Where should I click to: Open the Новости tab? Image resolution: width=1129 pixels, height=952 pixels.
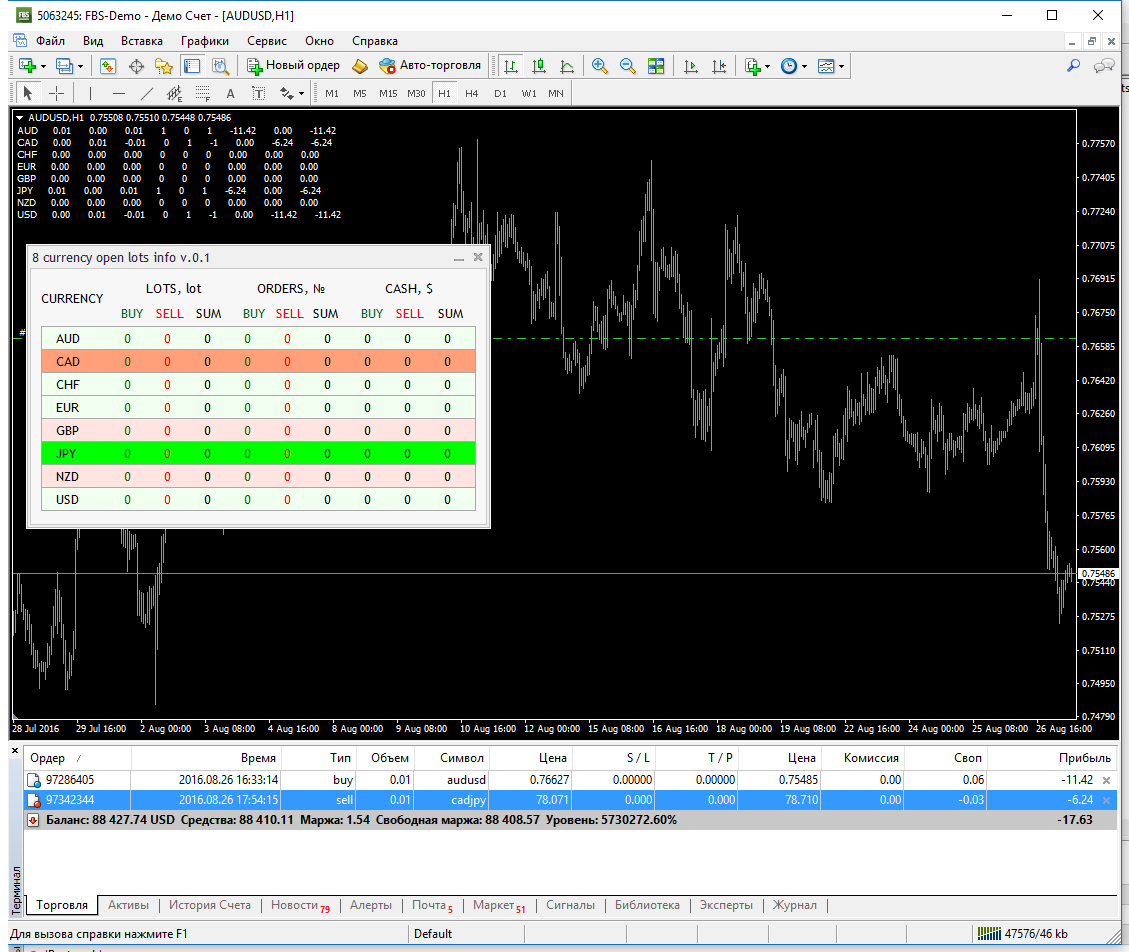tap(300, 905)
